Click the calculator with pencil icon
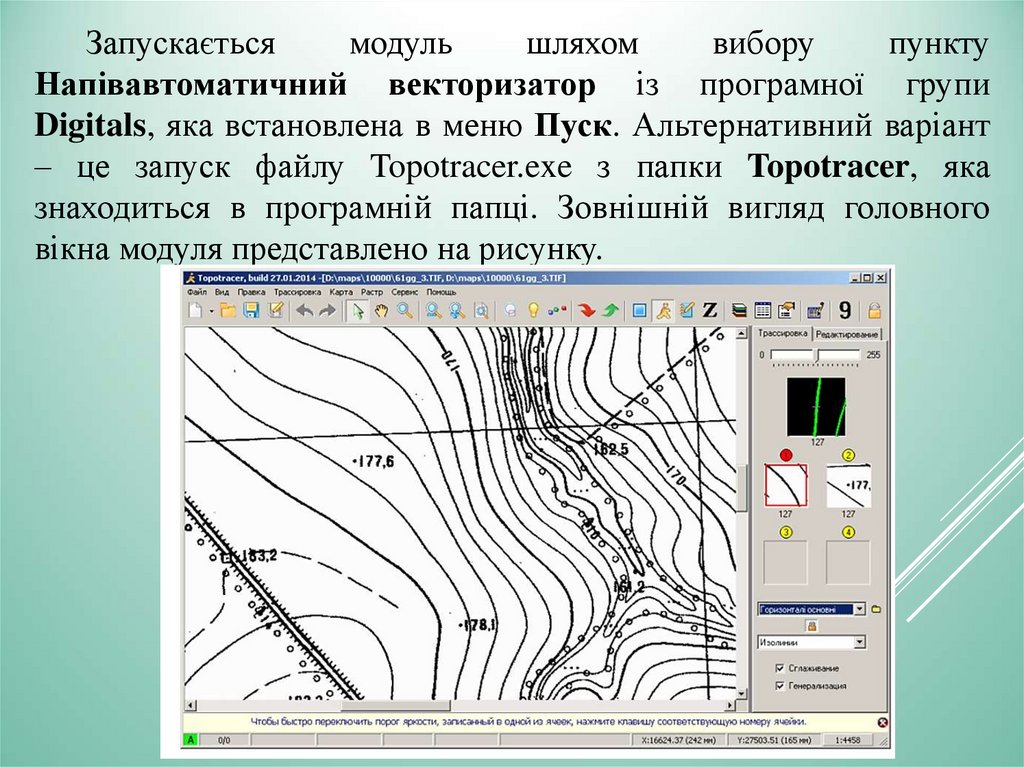1024x767 pixels. point(816,311)
